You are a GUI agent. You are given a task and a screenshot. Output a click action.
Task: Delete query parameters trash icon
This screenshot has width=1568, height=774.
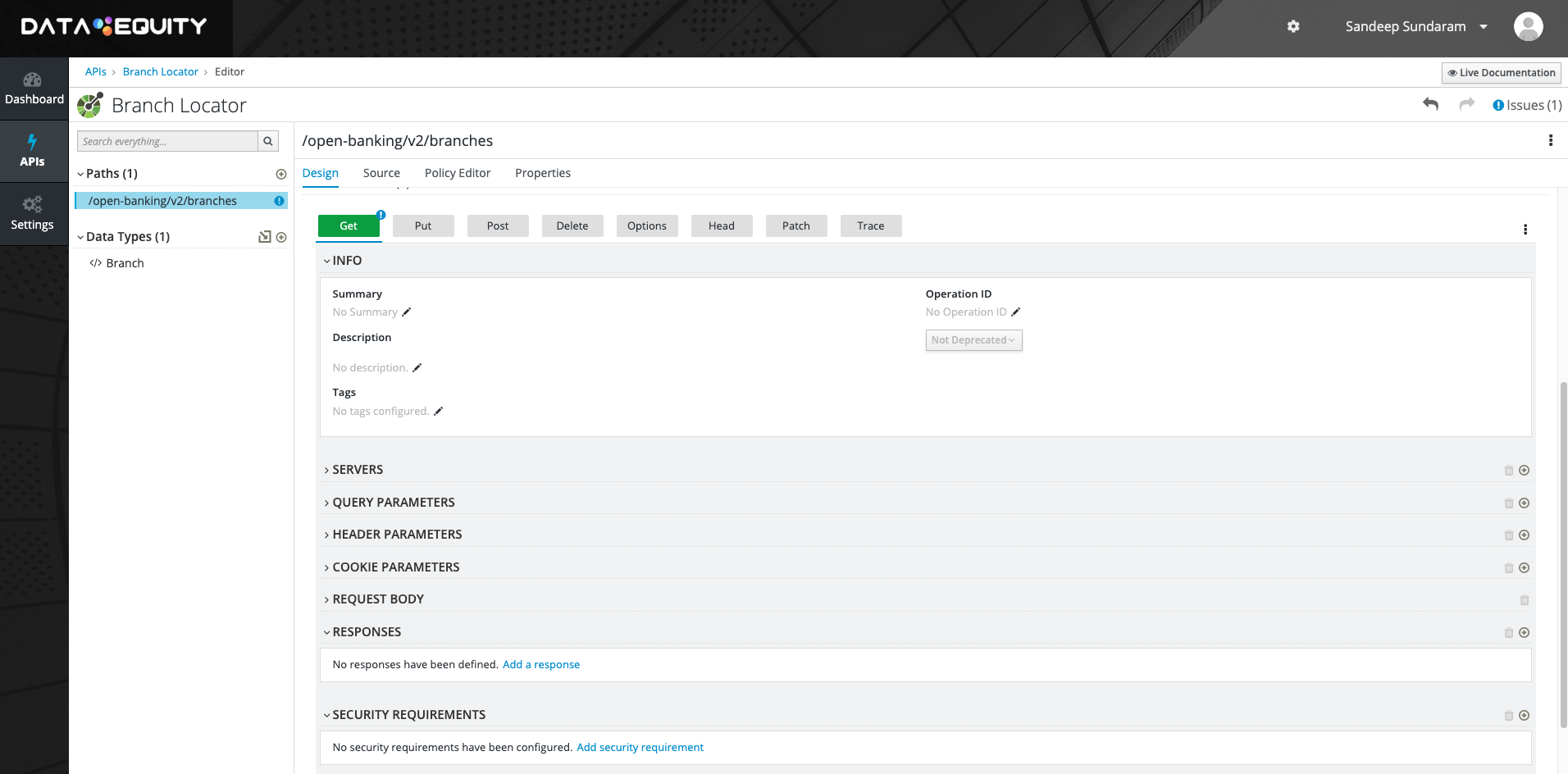[1508, 503]
